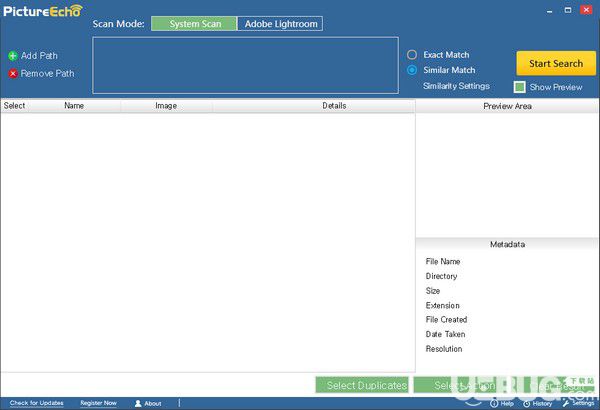Click the Extension metadata label
Viewport: 600px width, 410px height.
(442, 305)
